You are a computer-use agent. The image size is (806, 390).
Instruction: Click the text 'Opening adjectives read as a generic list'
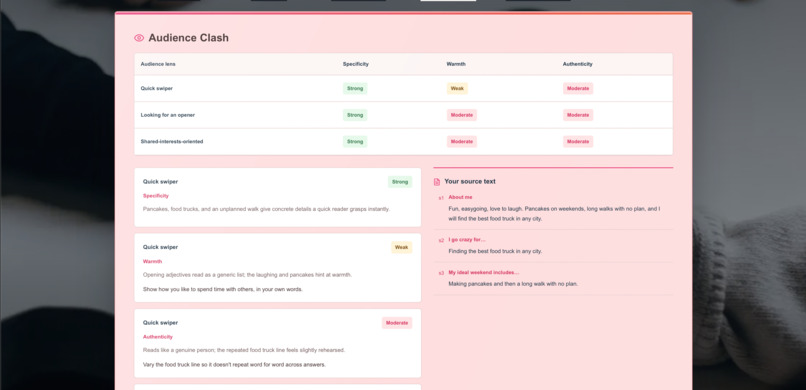(x=247, y=275)
